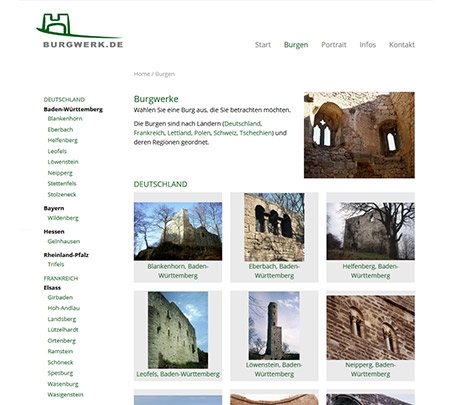Click the Eberbach, Baden-Württemberg caption link
The height and width of the screenshot is (405, 470).
[274, 271]
